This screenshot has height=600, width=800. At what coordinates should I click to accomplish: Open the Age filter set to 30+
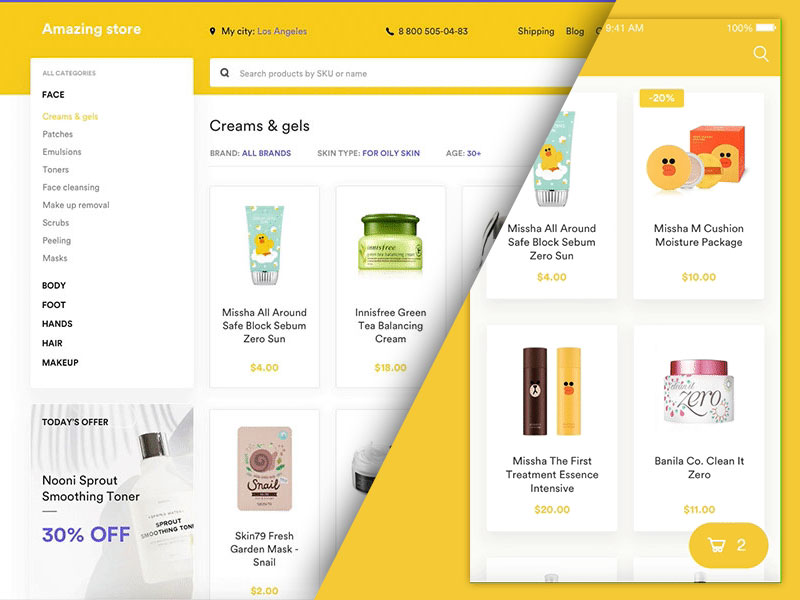pos(463,153)
